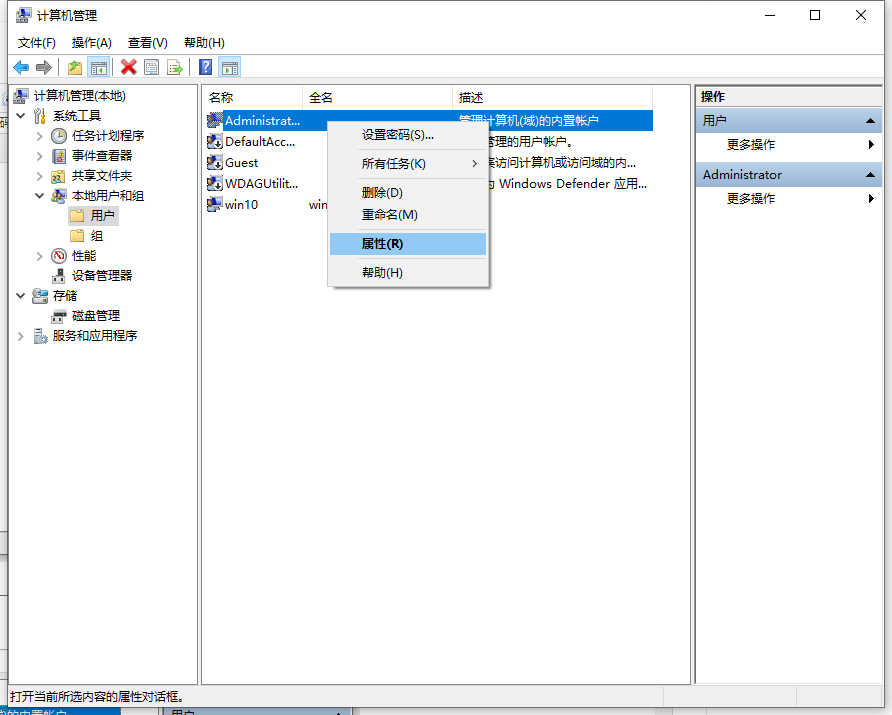892x715 pixels.
Task: Expand the 服务和应用程序 tree node
Action: pos(21,336)
